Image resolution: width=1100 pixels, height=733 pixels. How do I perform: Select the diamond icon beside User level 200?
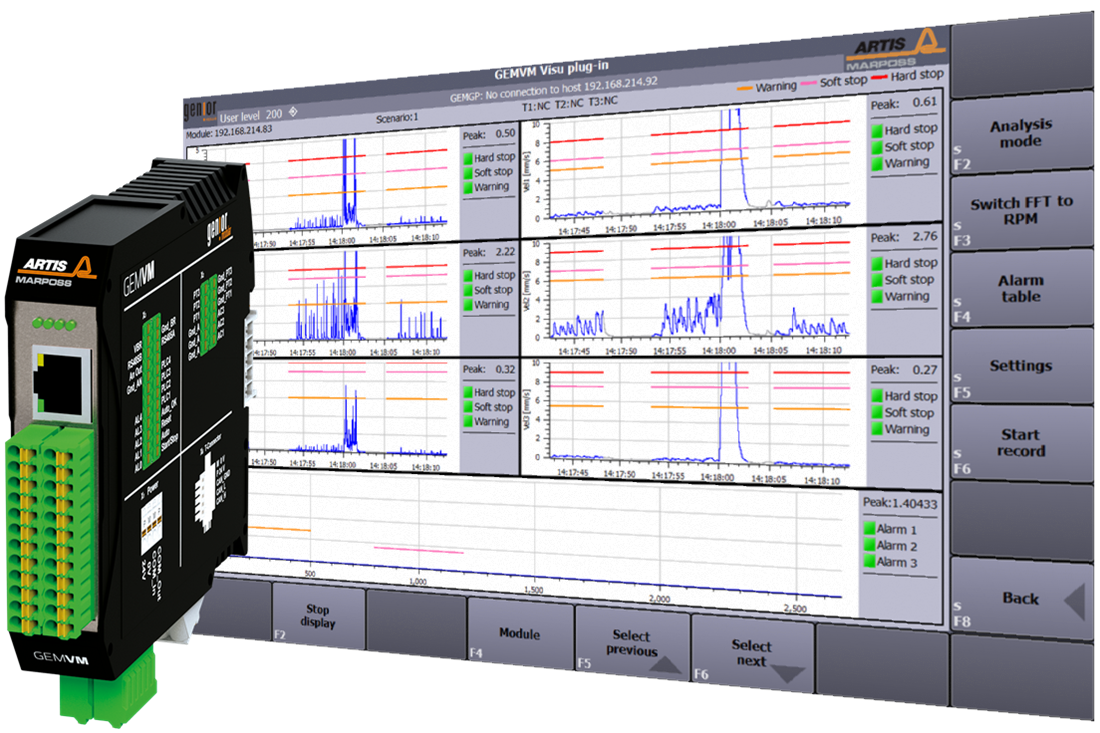coord(292,113)
